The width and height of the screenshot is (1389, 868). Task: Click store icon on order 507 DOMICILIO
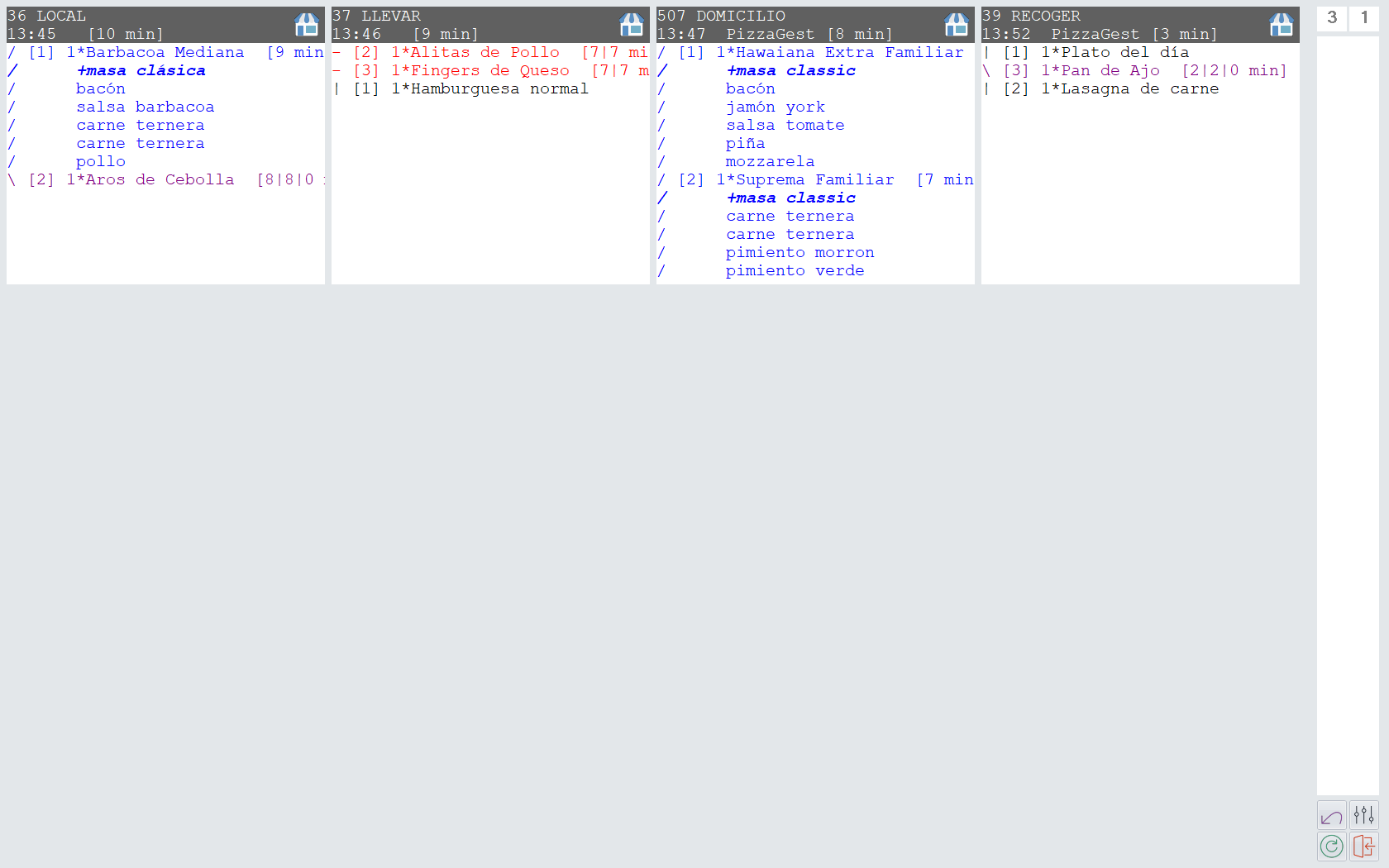click(957, 25)
